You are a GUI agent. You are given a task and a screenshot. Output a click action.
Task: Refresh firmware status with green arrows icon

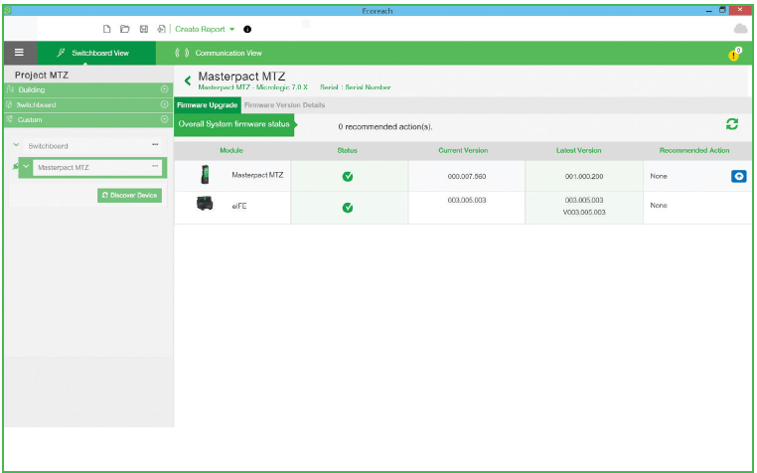[x=732, y=124]
